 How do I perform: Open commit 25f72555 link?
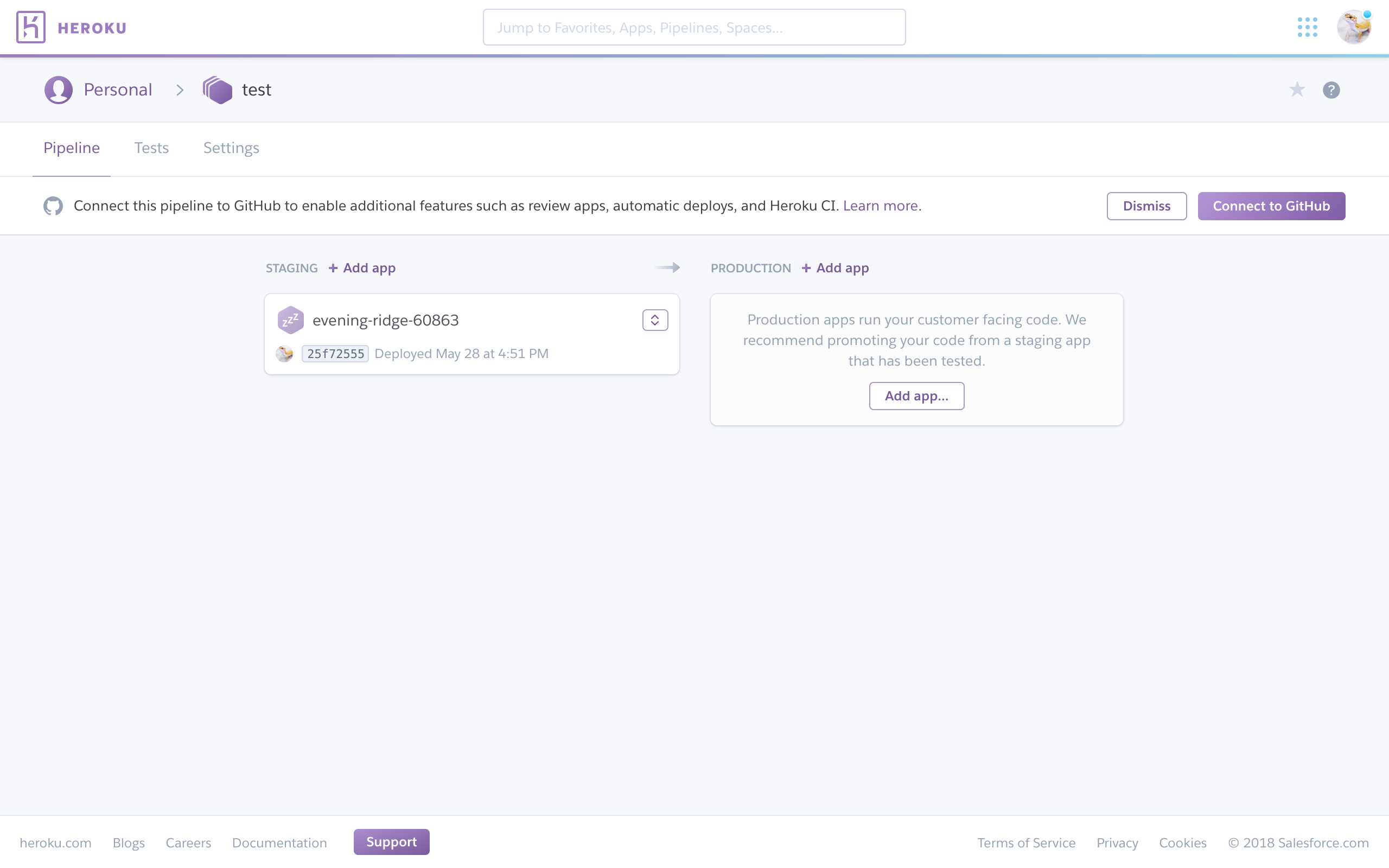pos(335,354)
